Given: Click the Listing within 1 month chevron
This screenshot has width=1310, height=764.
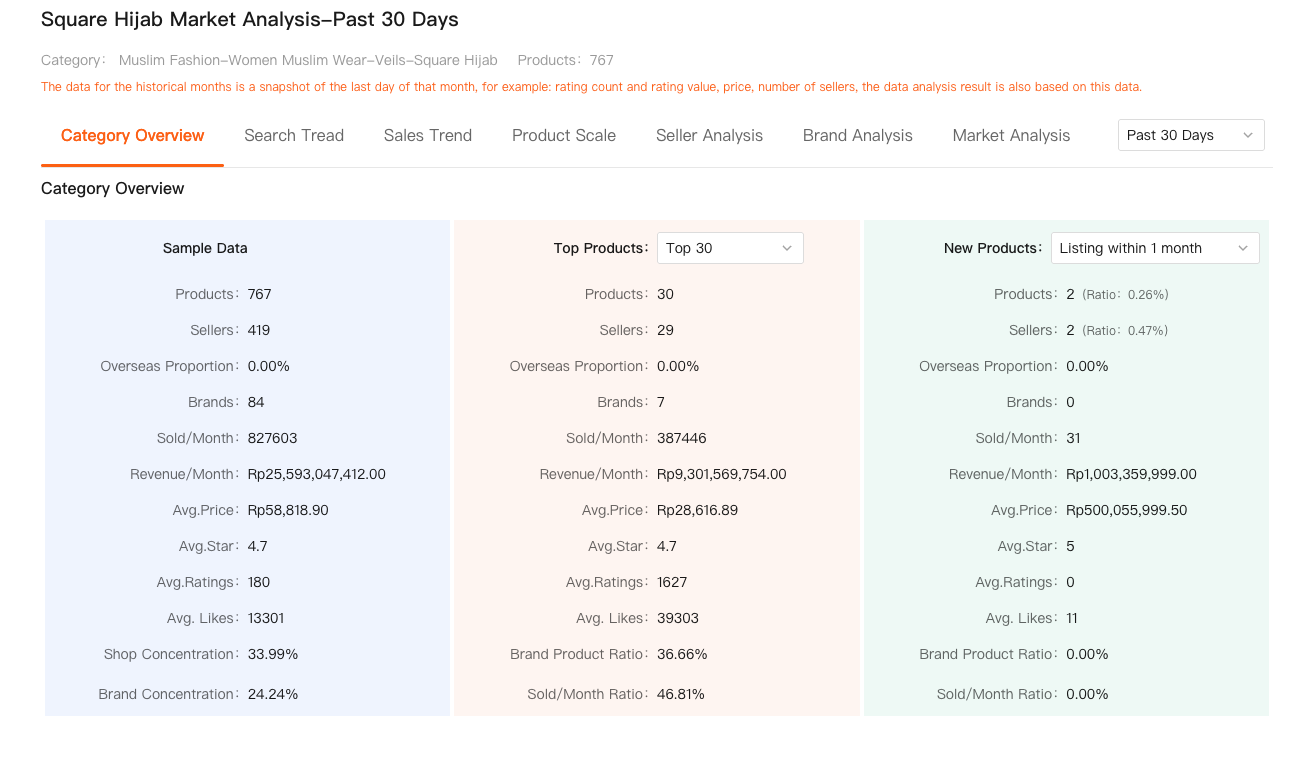Looking at the screenshot, I should 1242,248.
